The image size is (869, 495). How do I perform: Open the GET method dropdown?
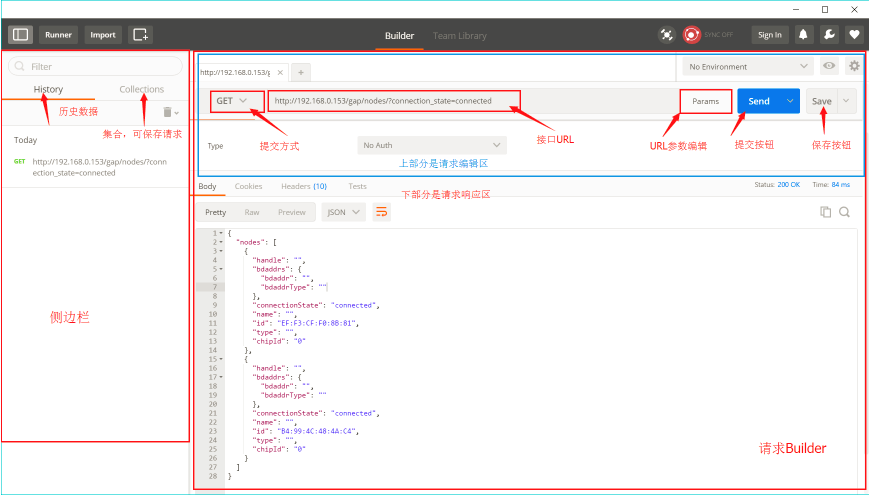click(x=232, y=101)
